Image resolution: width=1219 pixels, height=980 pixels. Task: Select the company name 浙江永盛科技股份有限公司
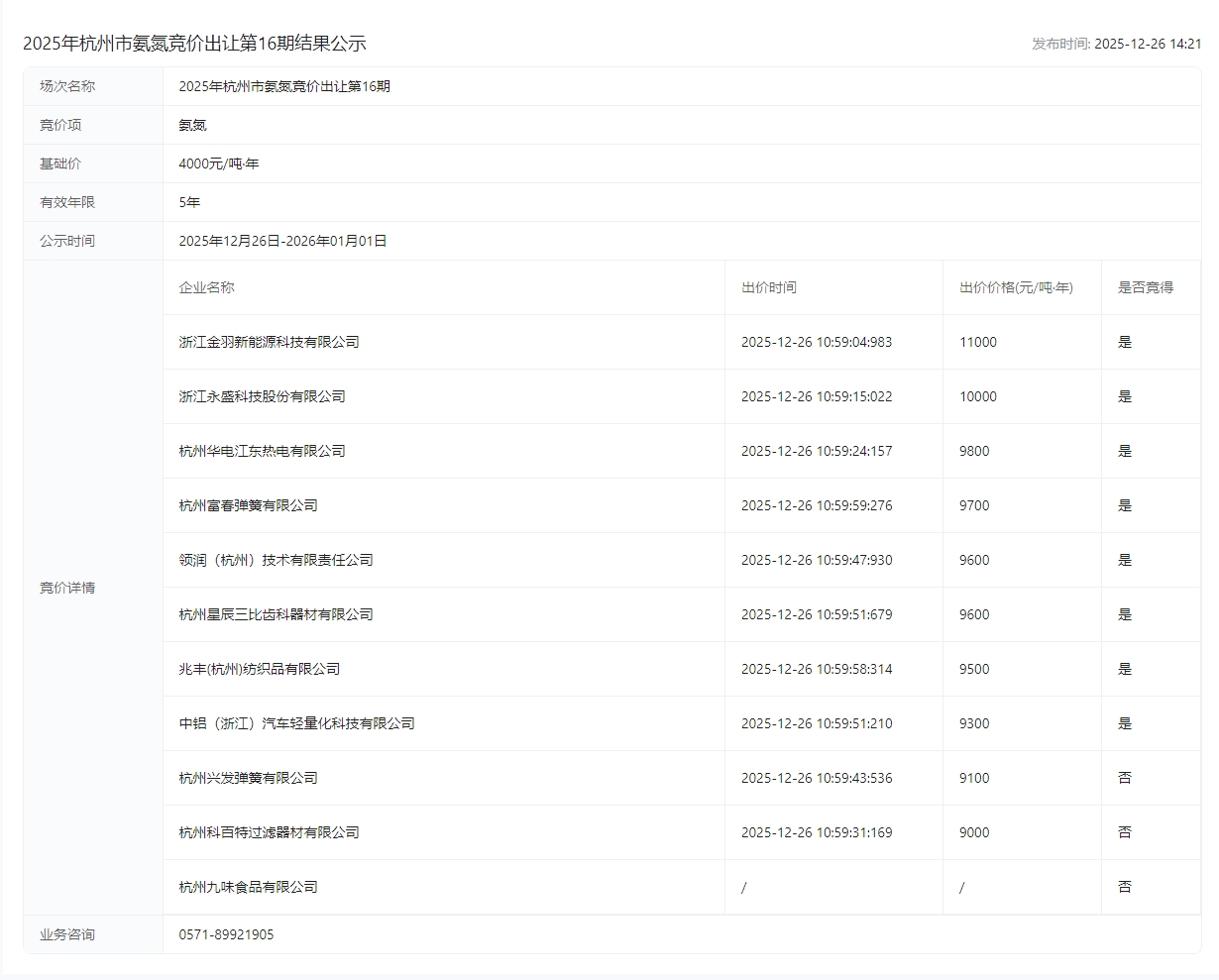[262, 396]
